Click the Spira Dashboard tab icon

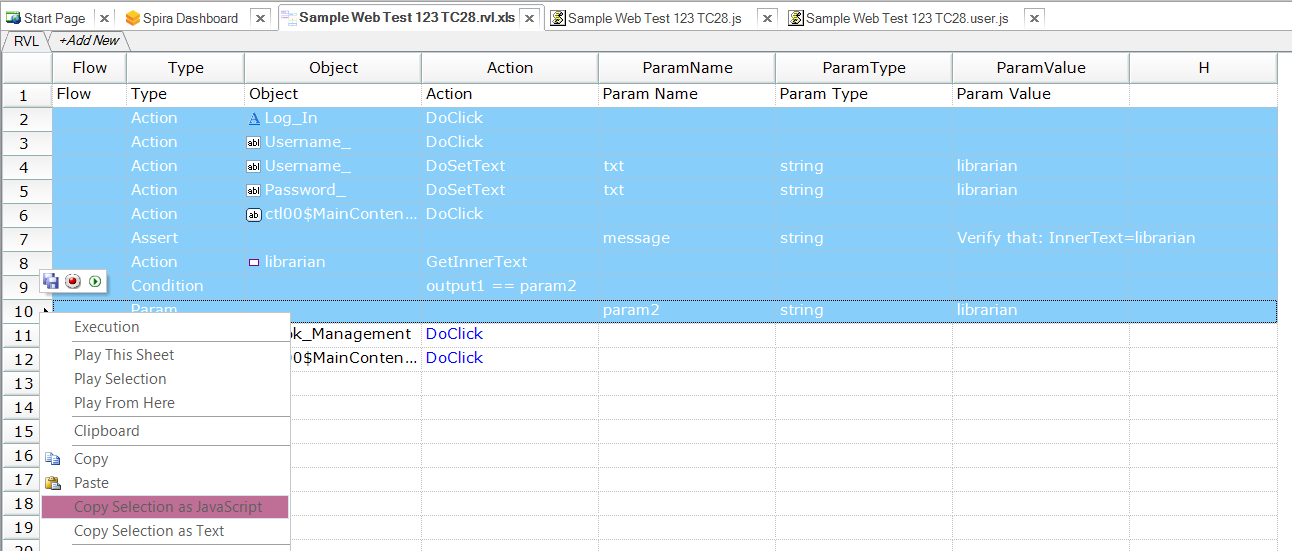[132, 18]
